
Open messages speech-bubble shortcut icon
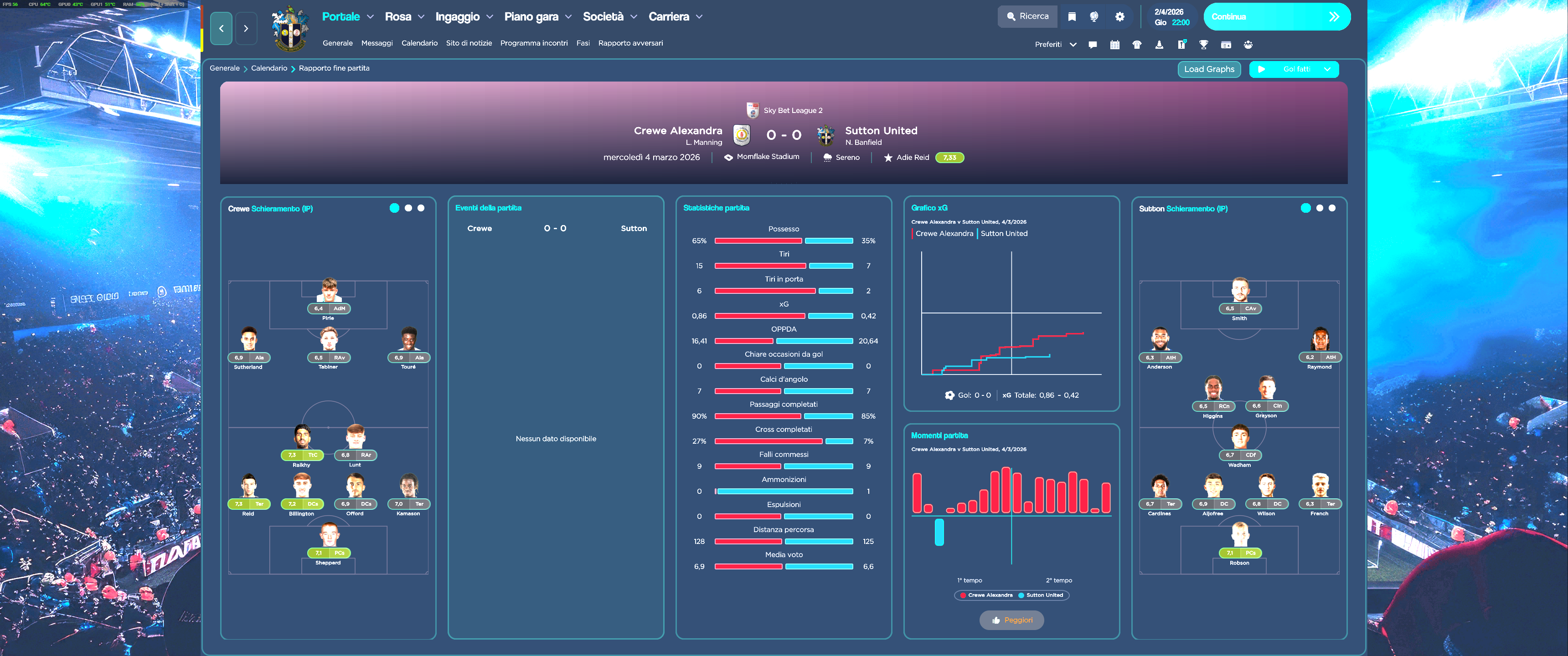click(x=1093, y=45)
